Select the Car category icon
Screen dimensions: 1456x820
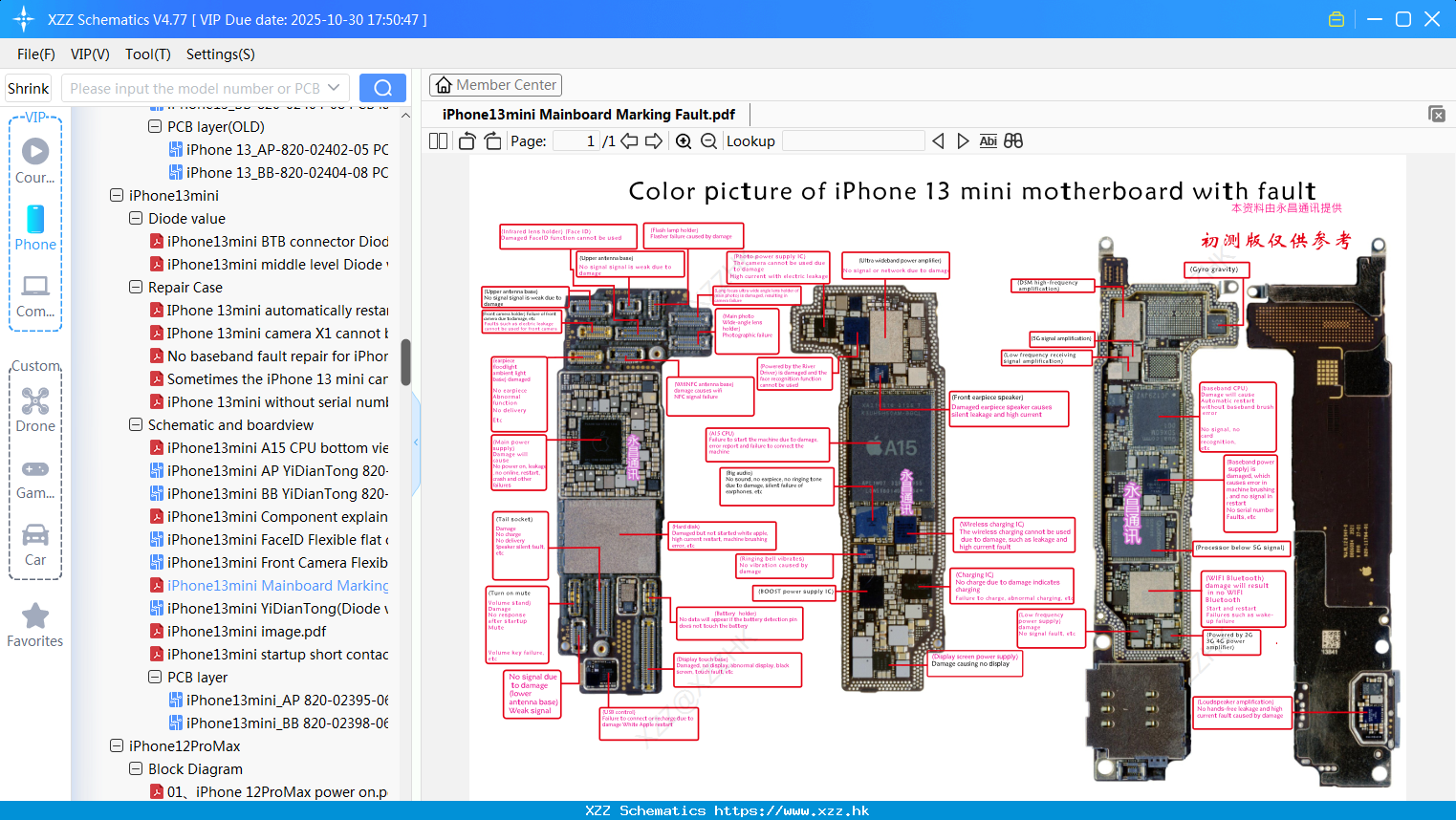click(x=35, y=534)
